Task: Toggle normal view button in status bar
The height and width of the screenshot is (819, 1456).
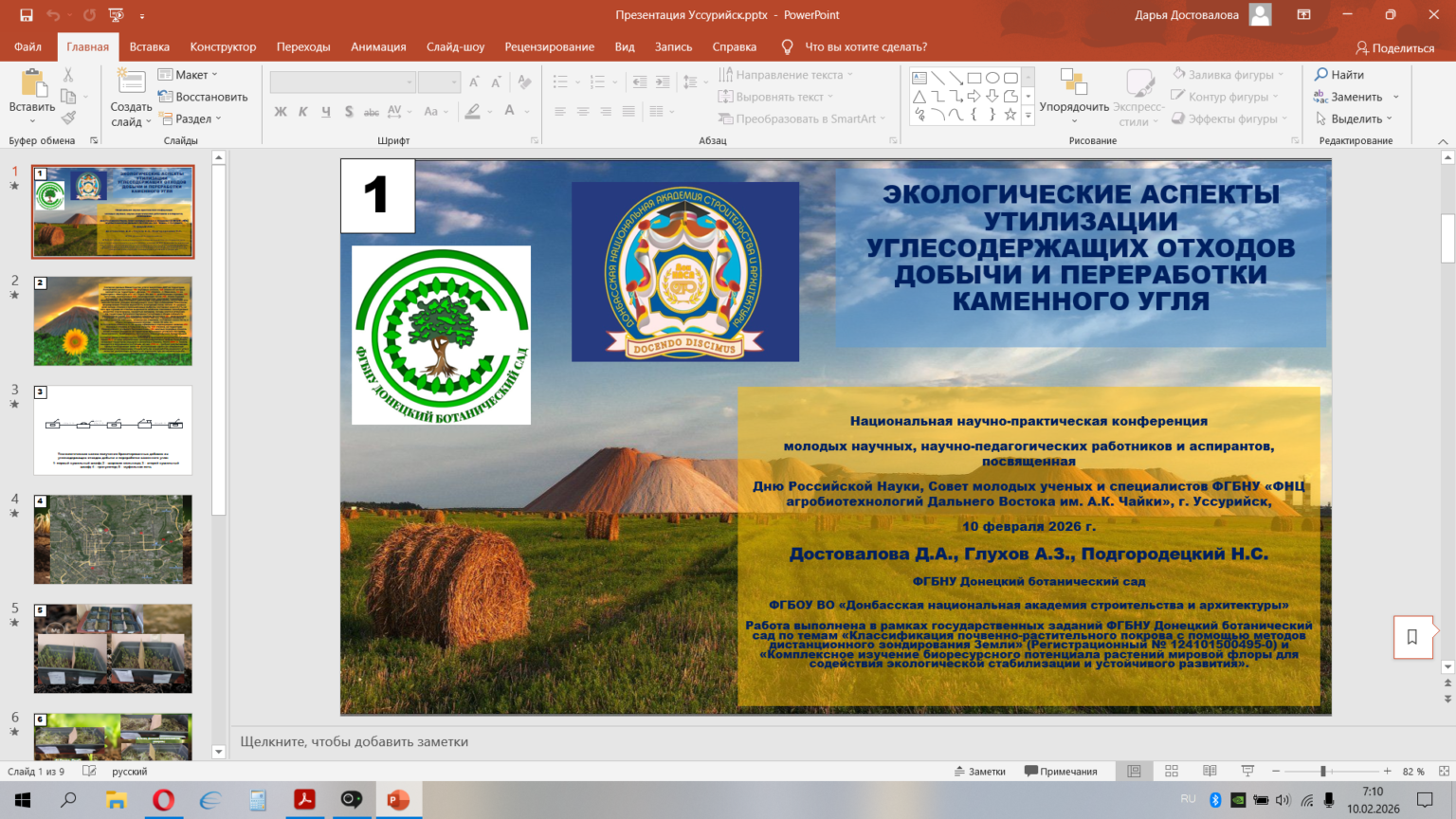Action: point(1134,772)
